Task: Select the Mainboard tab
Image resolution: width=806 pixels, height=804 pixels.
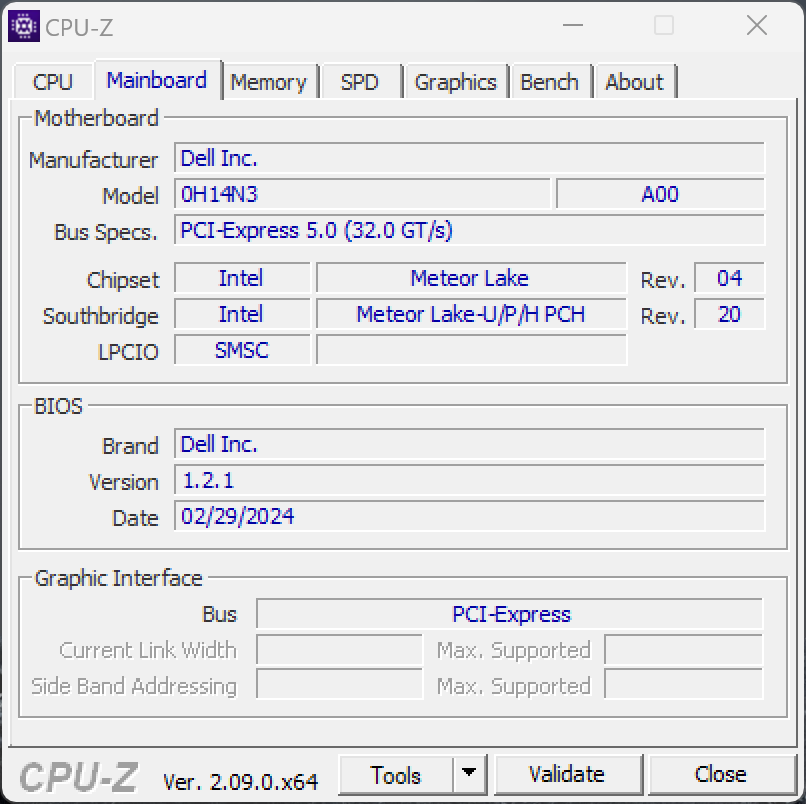Action: pos(157,80)
